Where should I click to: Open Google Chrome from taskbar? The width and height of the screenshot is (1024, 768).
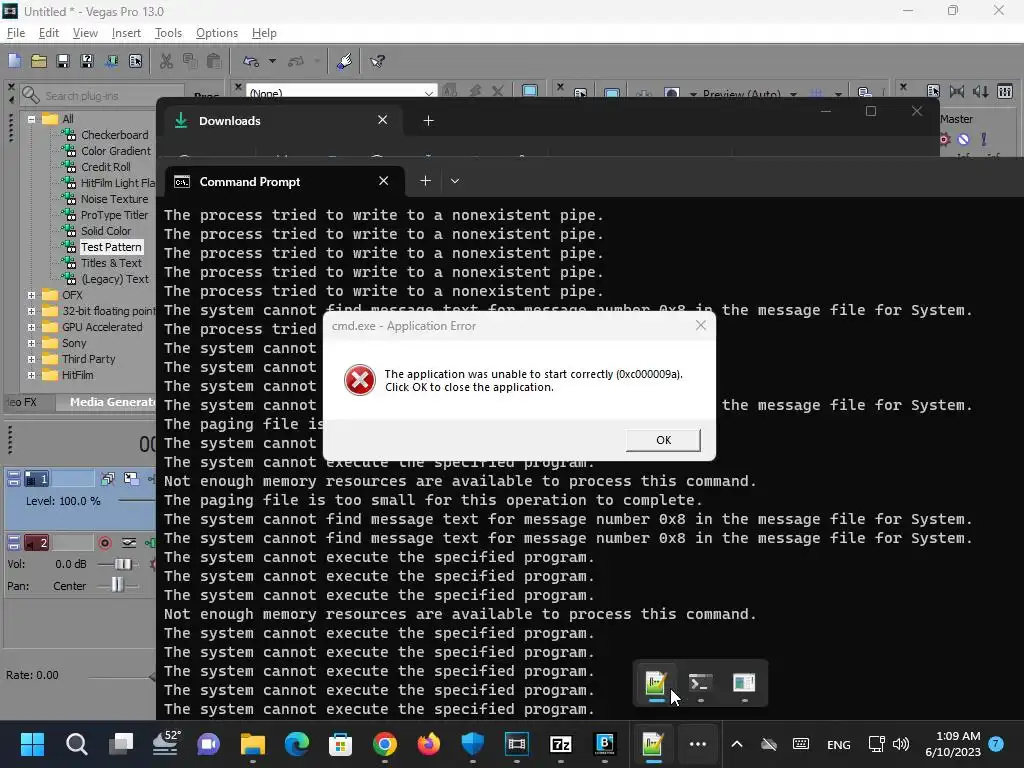click(385, 744)
